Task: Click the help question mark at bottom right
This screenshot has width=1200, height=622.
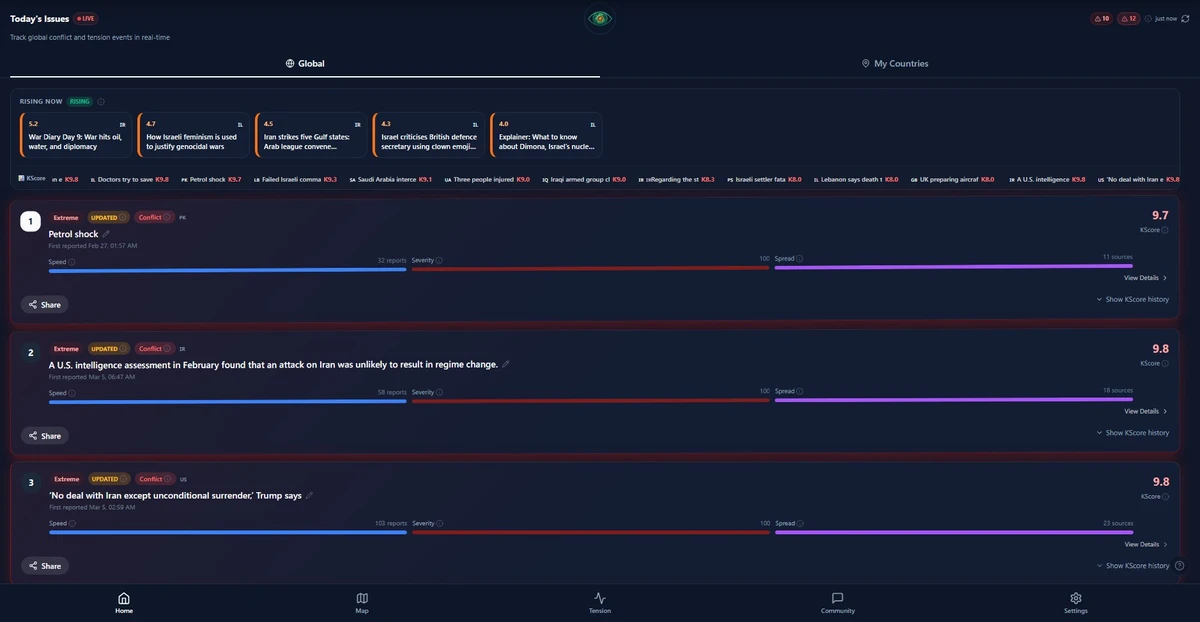Action: pos(1179,565)
